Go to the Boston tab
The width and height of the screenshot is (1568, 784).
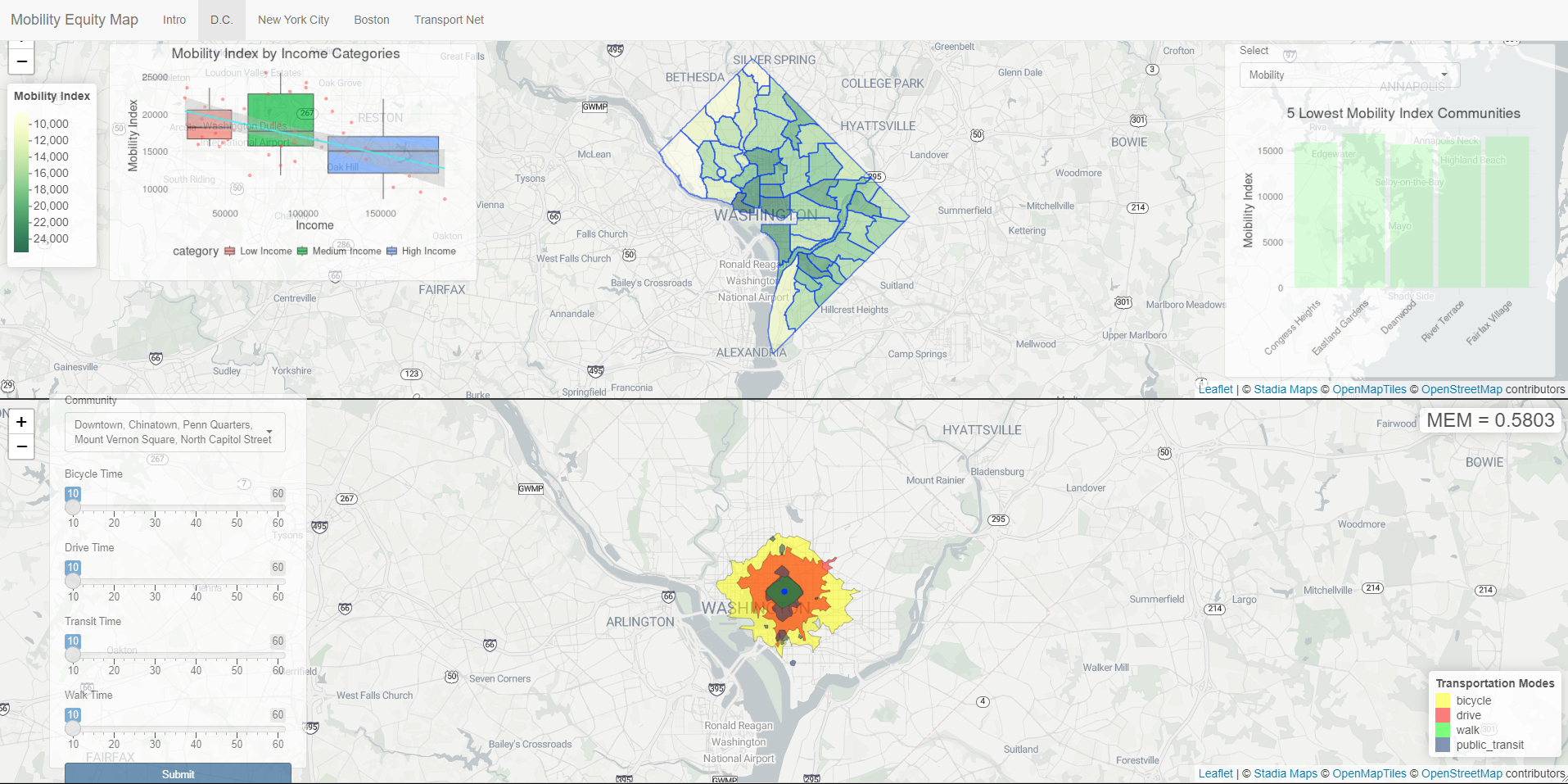(x=371, y=20)
